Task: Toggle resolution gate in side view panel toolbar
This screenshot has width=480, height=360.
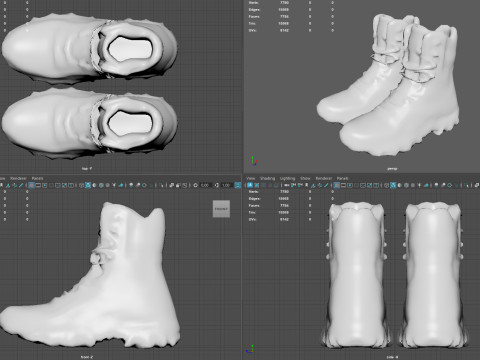Action: 350,185
